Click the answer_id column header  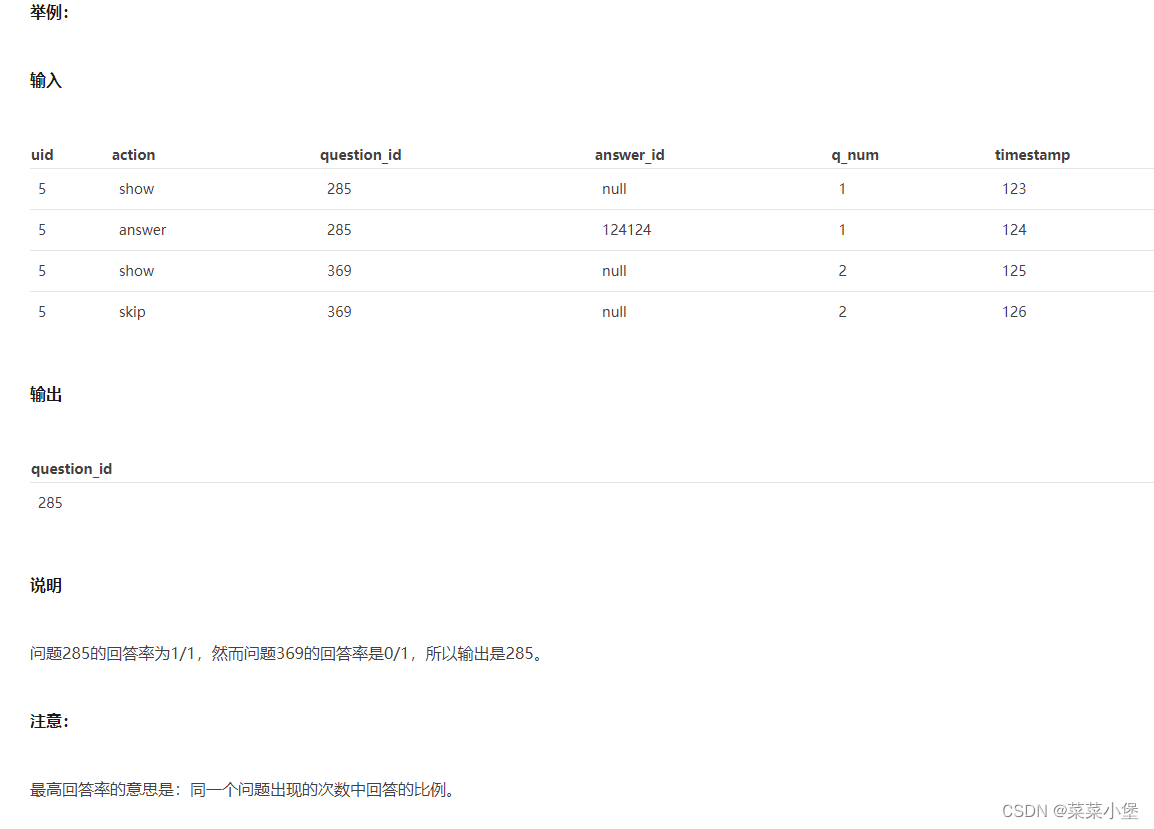click(630, 155)
